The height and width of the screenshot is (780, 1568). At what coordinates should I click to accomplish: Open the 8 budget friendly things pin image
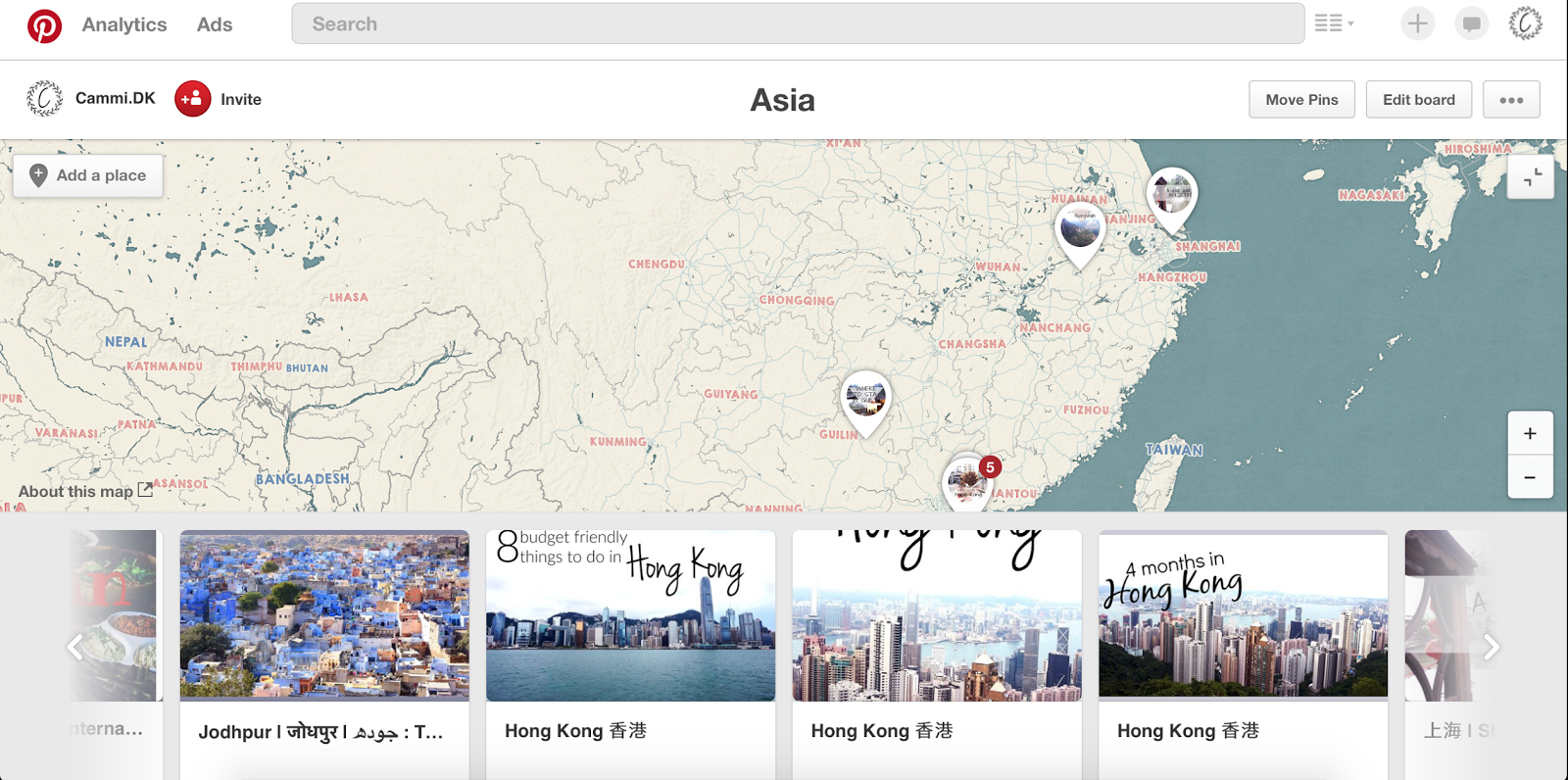pyautogui.click(x=631, y=615)
